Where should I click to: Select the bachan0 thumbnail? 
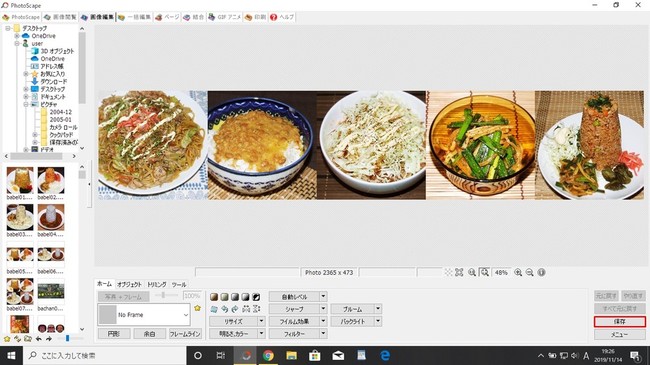[x=51, y=292]
